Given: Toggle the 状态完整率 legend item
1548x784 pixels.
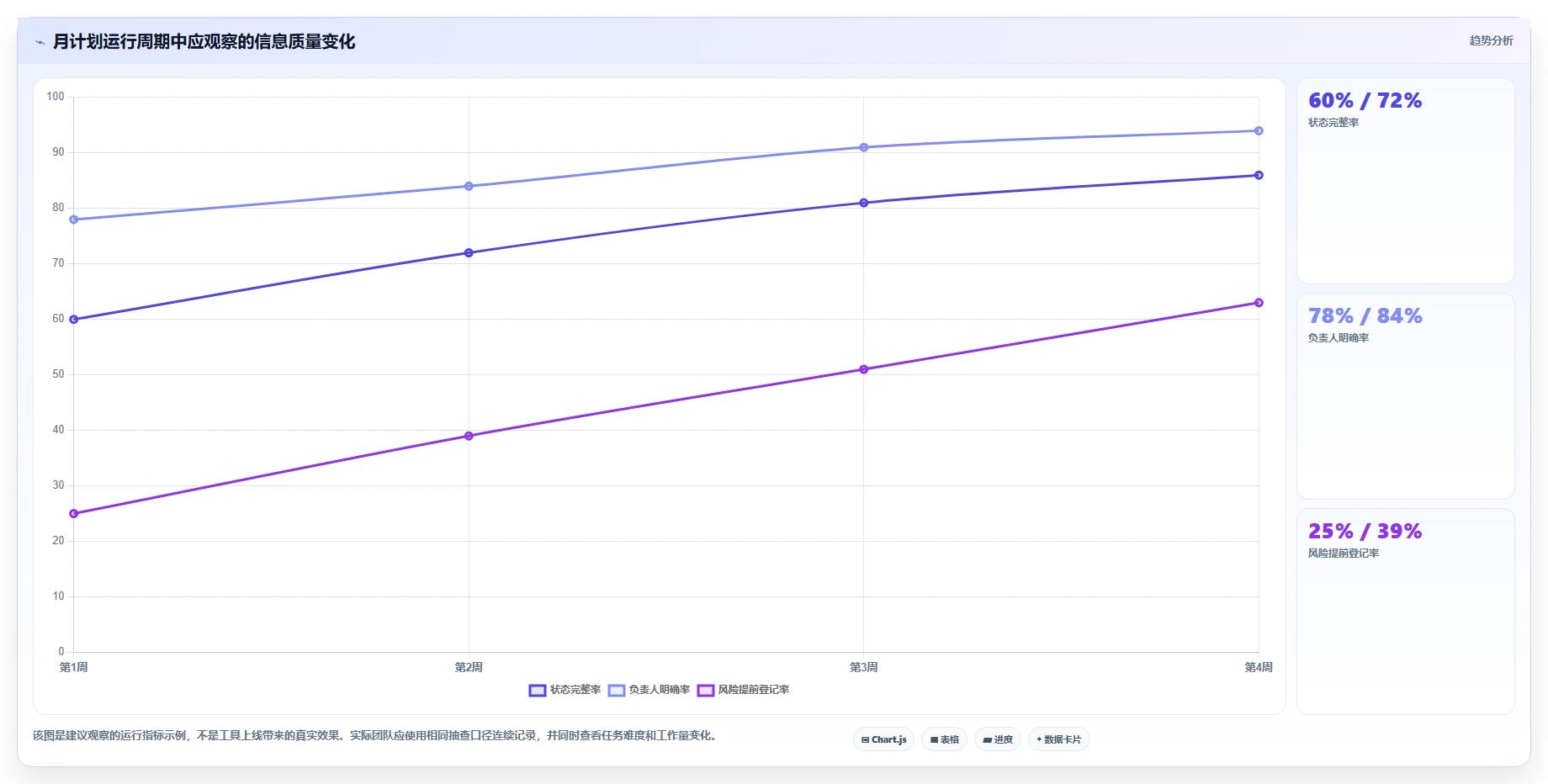Looking at the screenshot, I should (565, 690).
